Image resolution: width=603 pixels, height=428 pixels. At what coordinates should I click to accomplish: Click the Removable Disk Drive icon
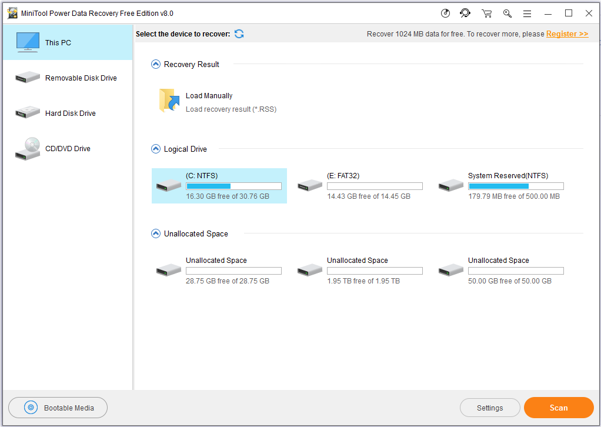click(x=27, y=77)
